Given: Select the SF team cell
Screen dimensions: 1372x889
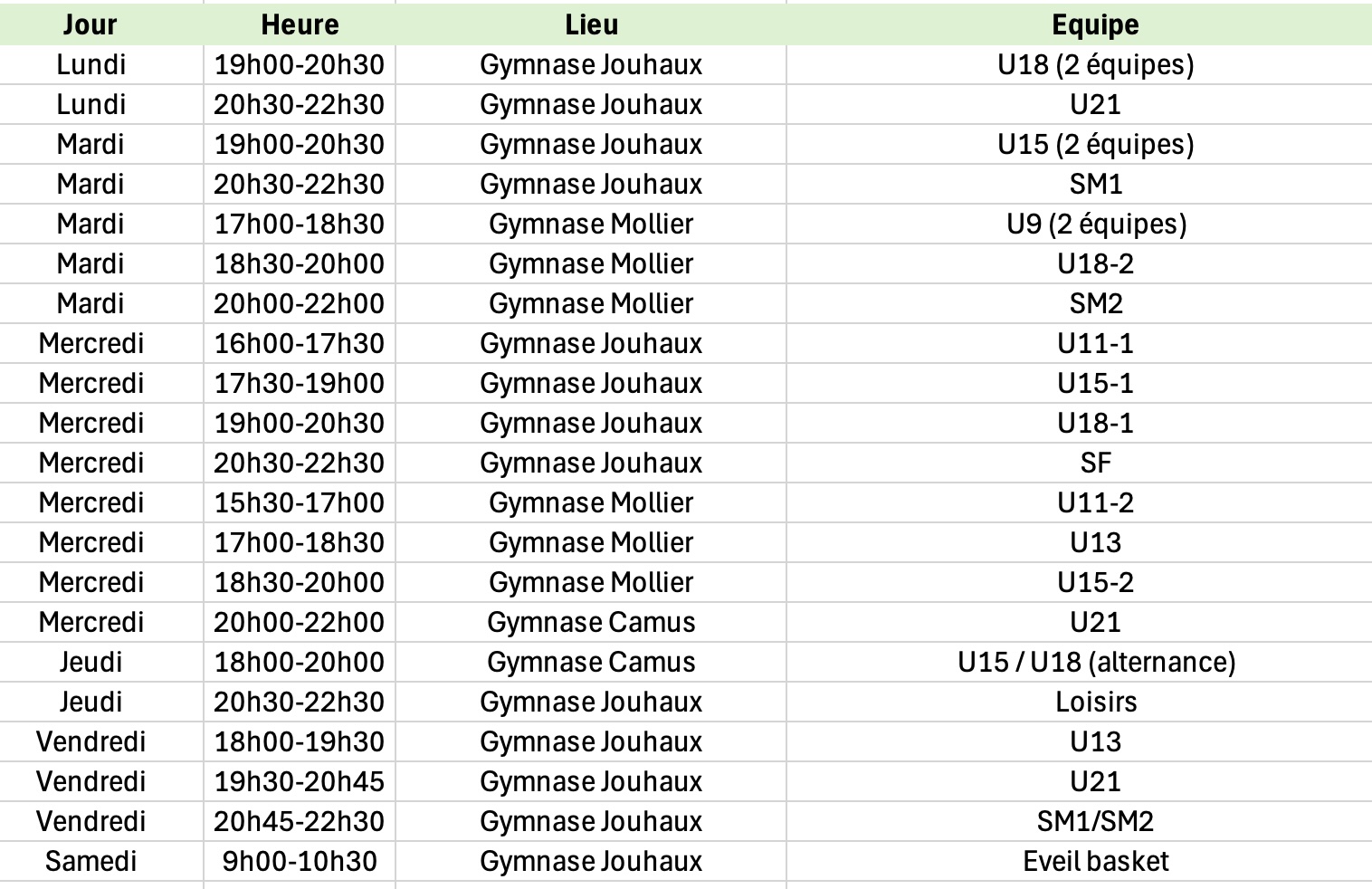Looking at the screenshot, I should (1095, 463).
